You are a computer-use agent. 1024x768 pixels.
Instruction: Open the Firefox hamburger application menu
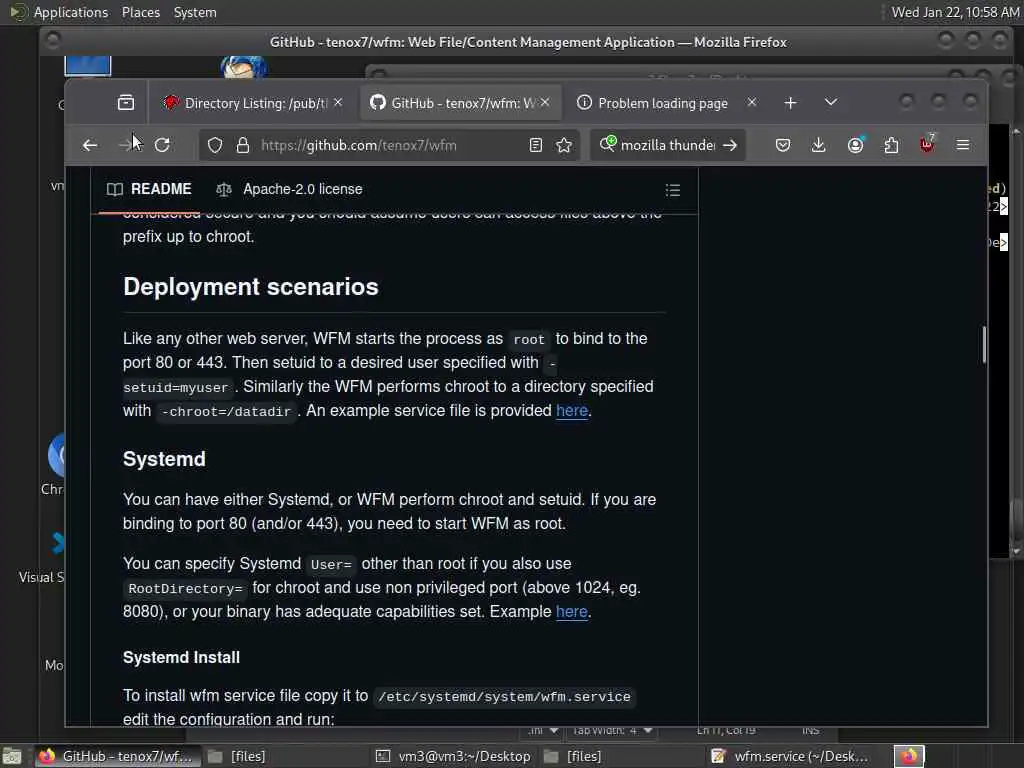click(x=963, y=145)
